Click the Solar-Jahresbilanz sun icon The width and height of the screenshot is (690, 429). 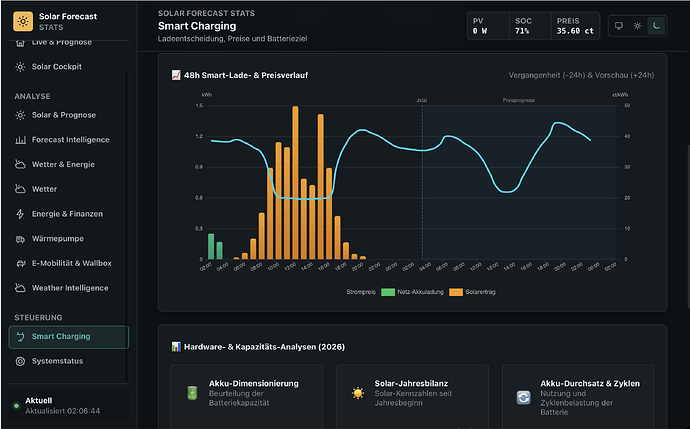358,393
